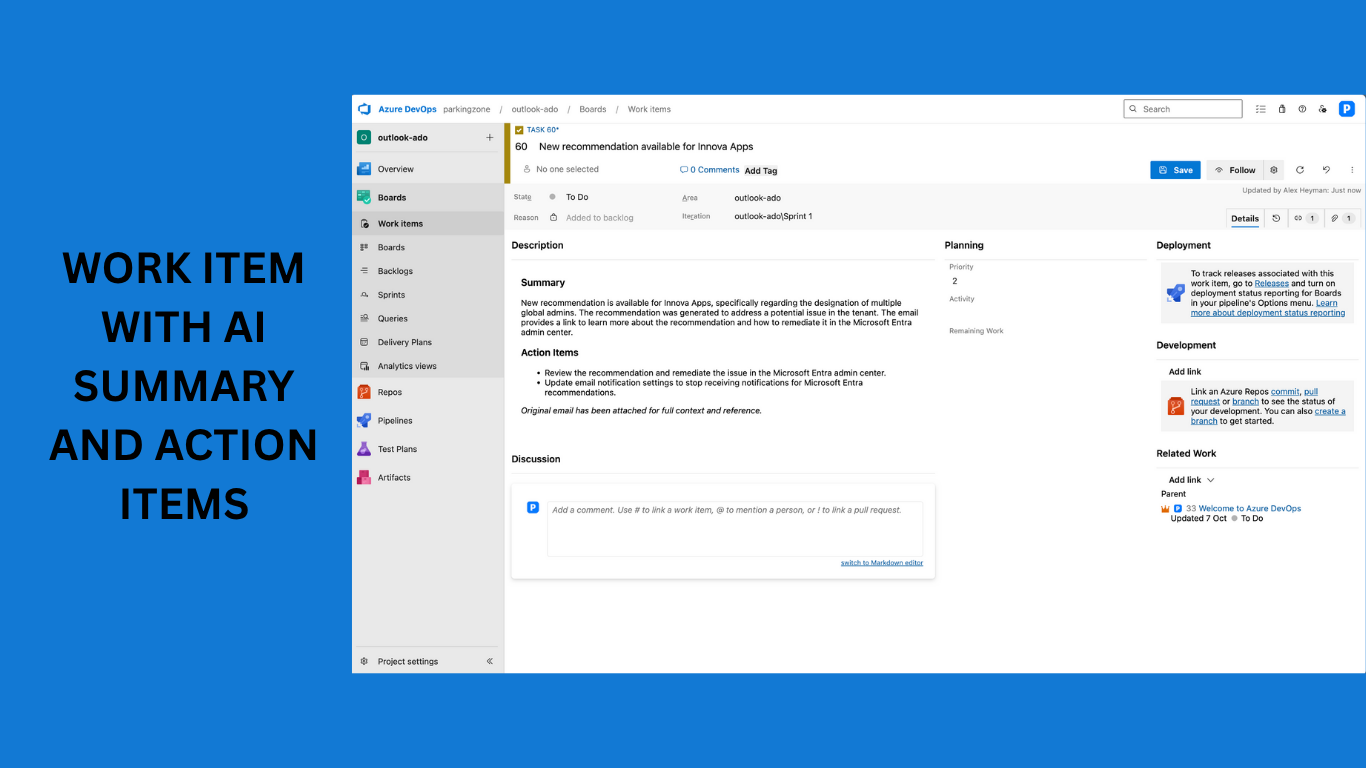Click the comment input field in Discussion
This screenshot has height=768, width=1366.
tap(733, 525)
